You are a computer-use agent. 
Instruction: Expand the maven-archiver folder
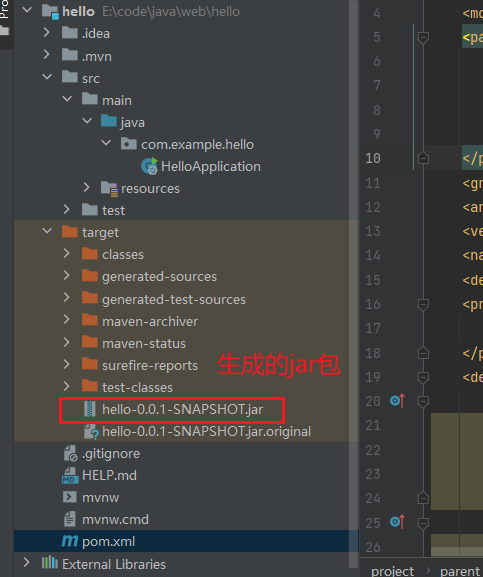(x=67, y=319)
